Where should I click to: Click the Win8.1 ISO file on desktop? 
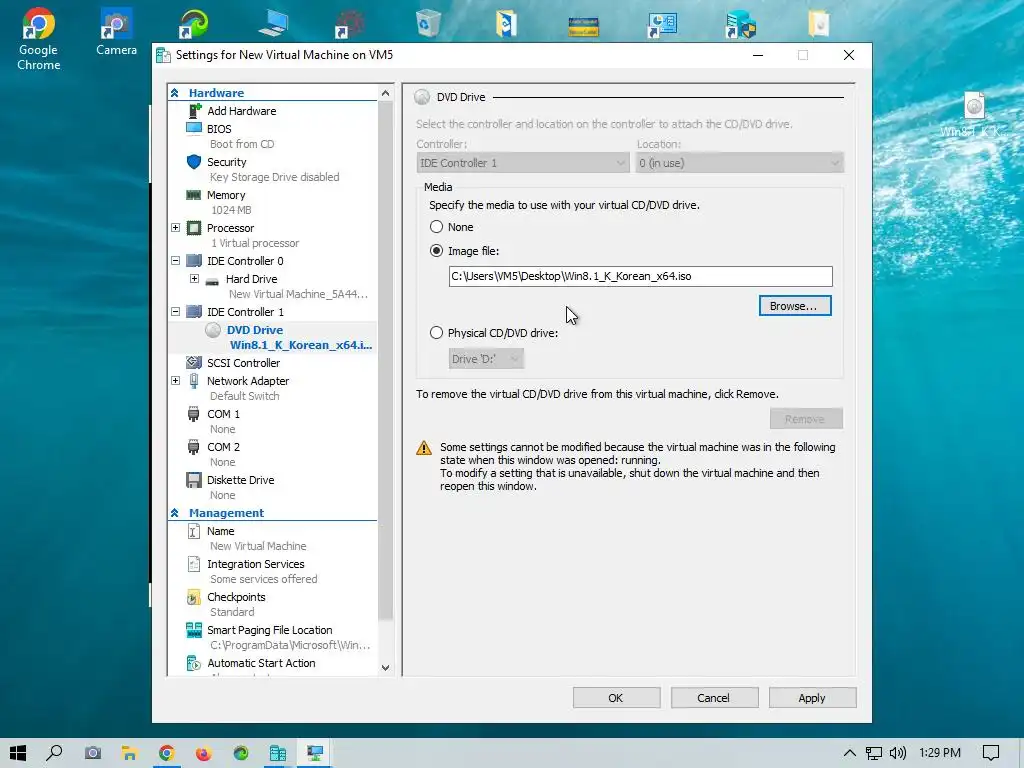coord(974,115)
